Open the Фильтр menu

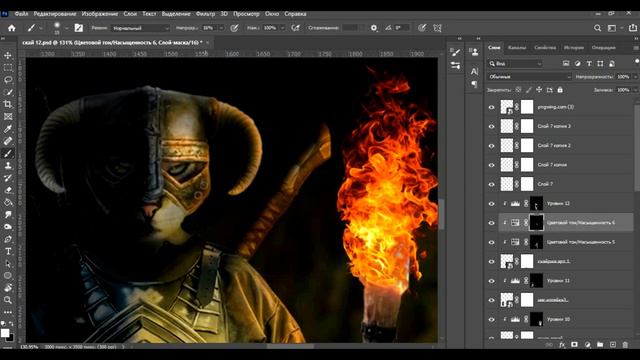coord(205,14)
